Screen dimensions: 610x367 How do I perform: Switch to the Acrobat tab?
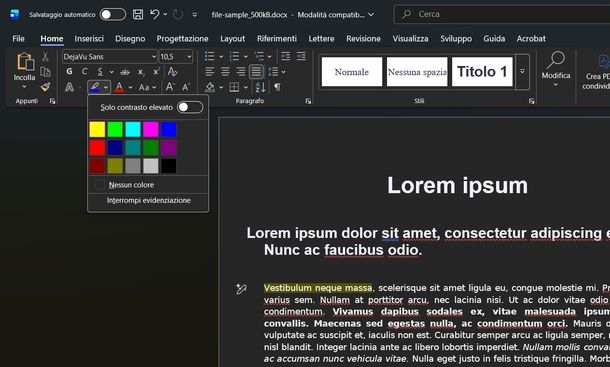tap(531, 39)
